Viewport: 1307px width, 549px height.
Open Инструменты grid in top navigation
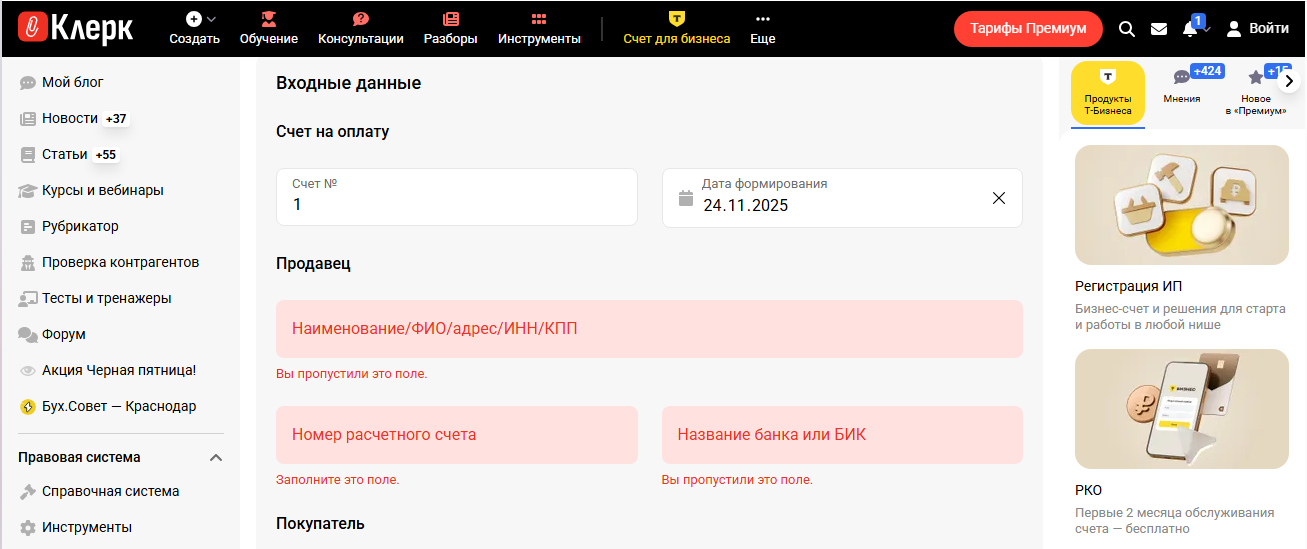pyautogui.click(x=538, y=29)
